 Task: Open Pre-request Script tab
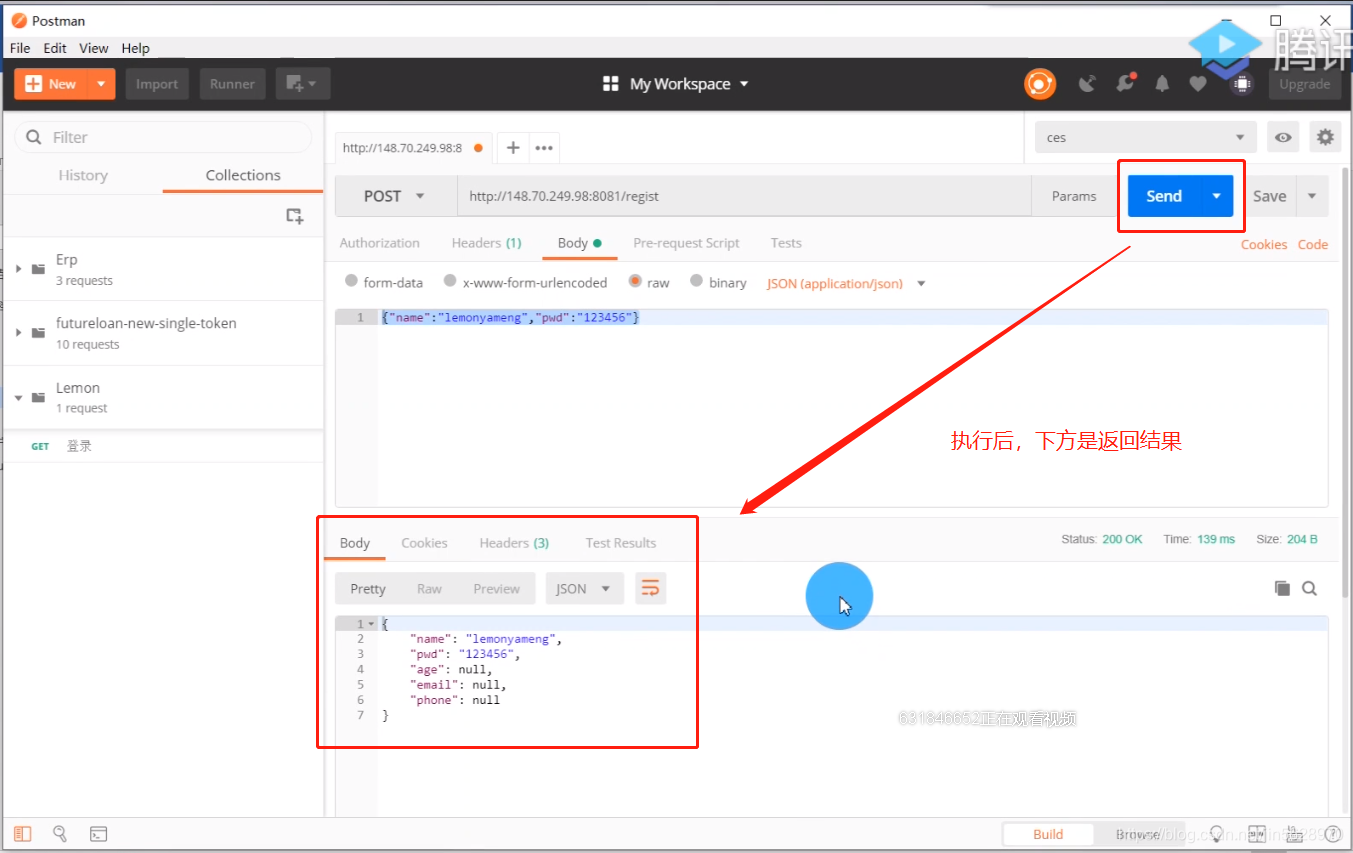coord(686,243)
